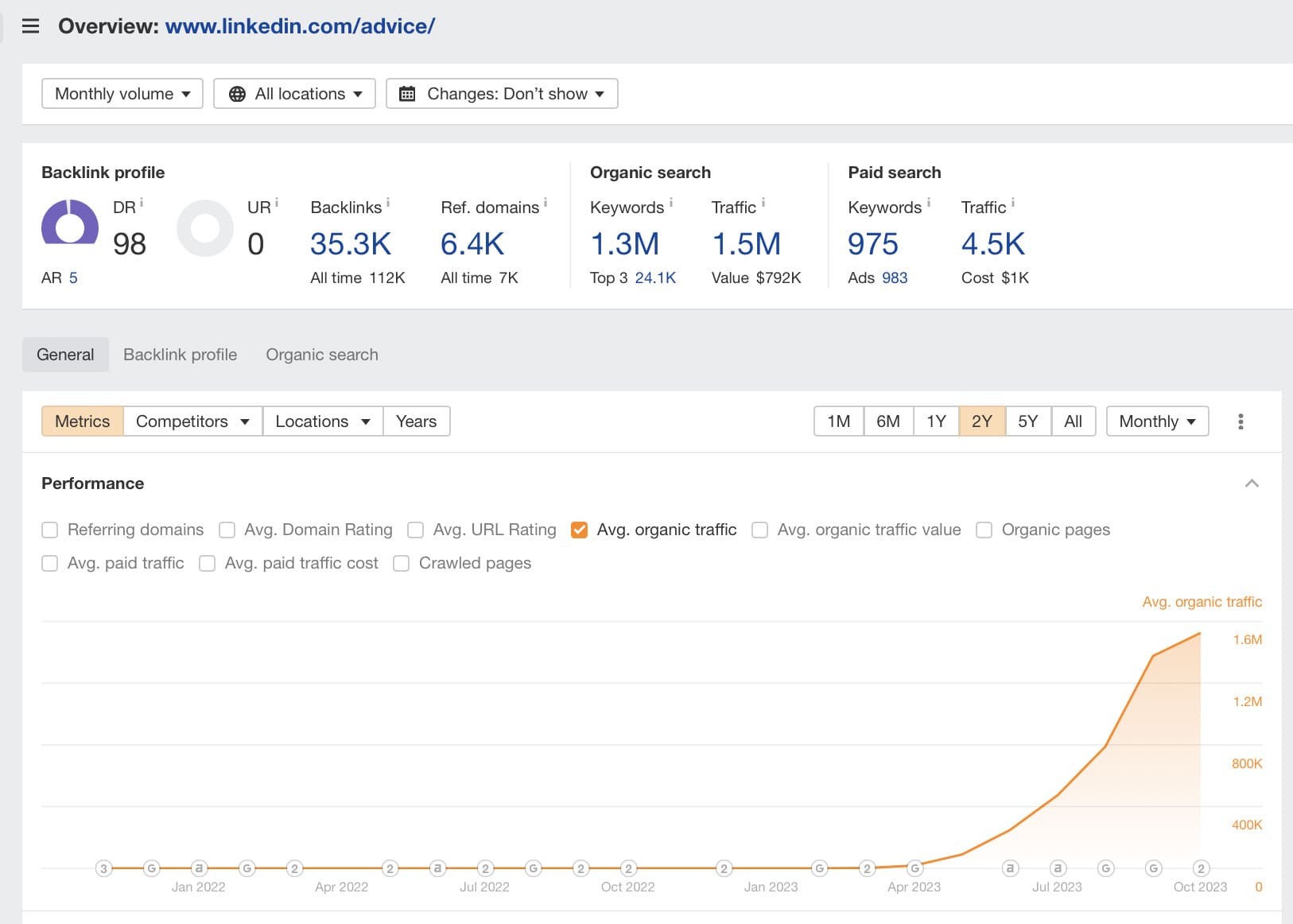Viewport: 1293px width, 924px height.
Task: Open the hamburger navigation menu
Action: (x=30, y=26)
